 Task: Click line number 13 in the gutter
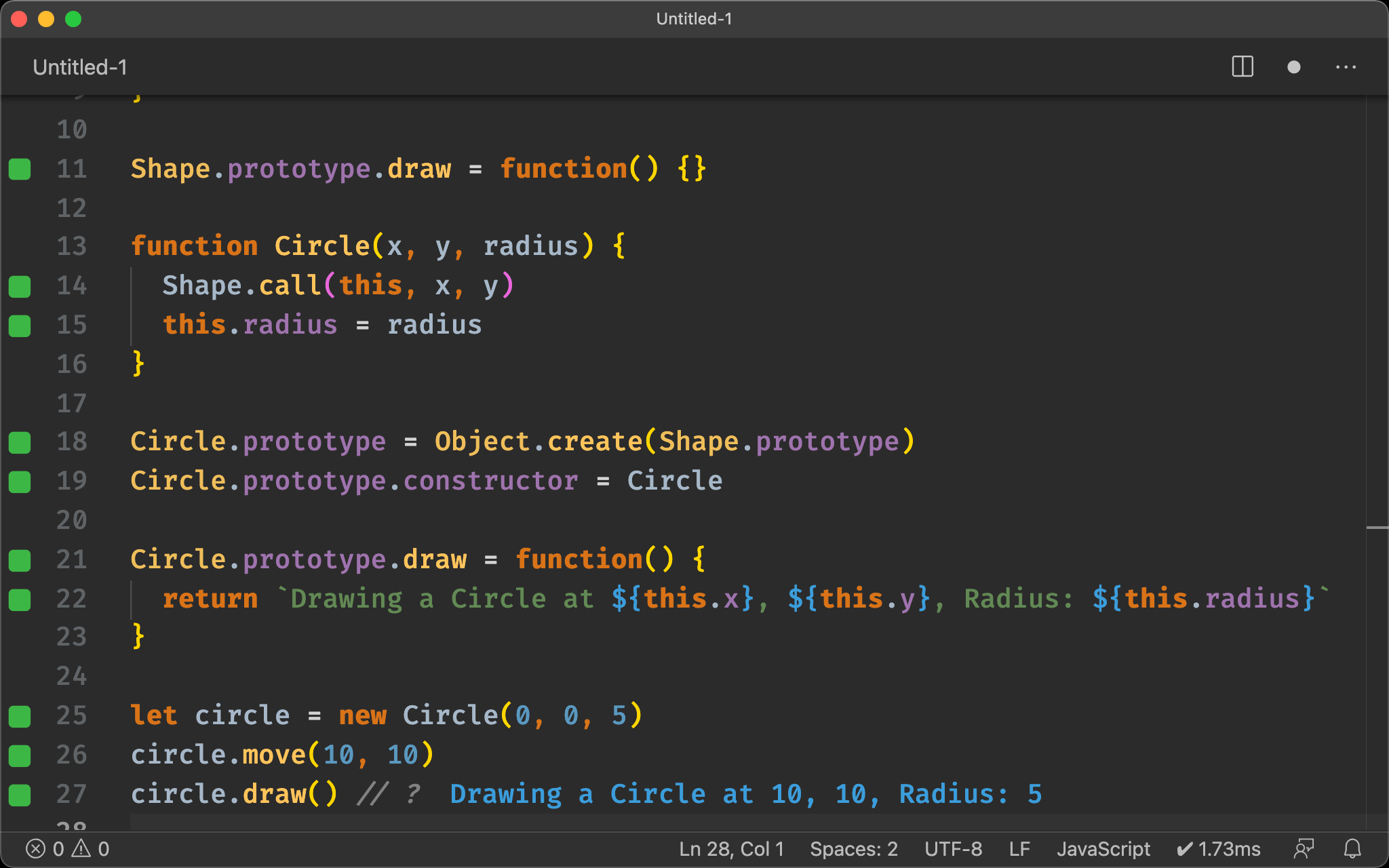71,246
